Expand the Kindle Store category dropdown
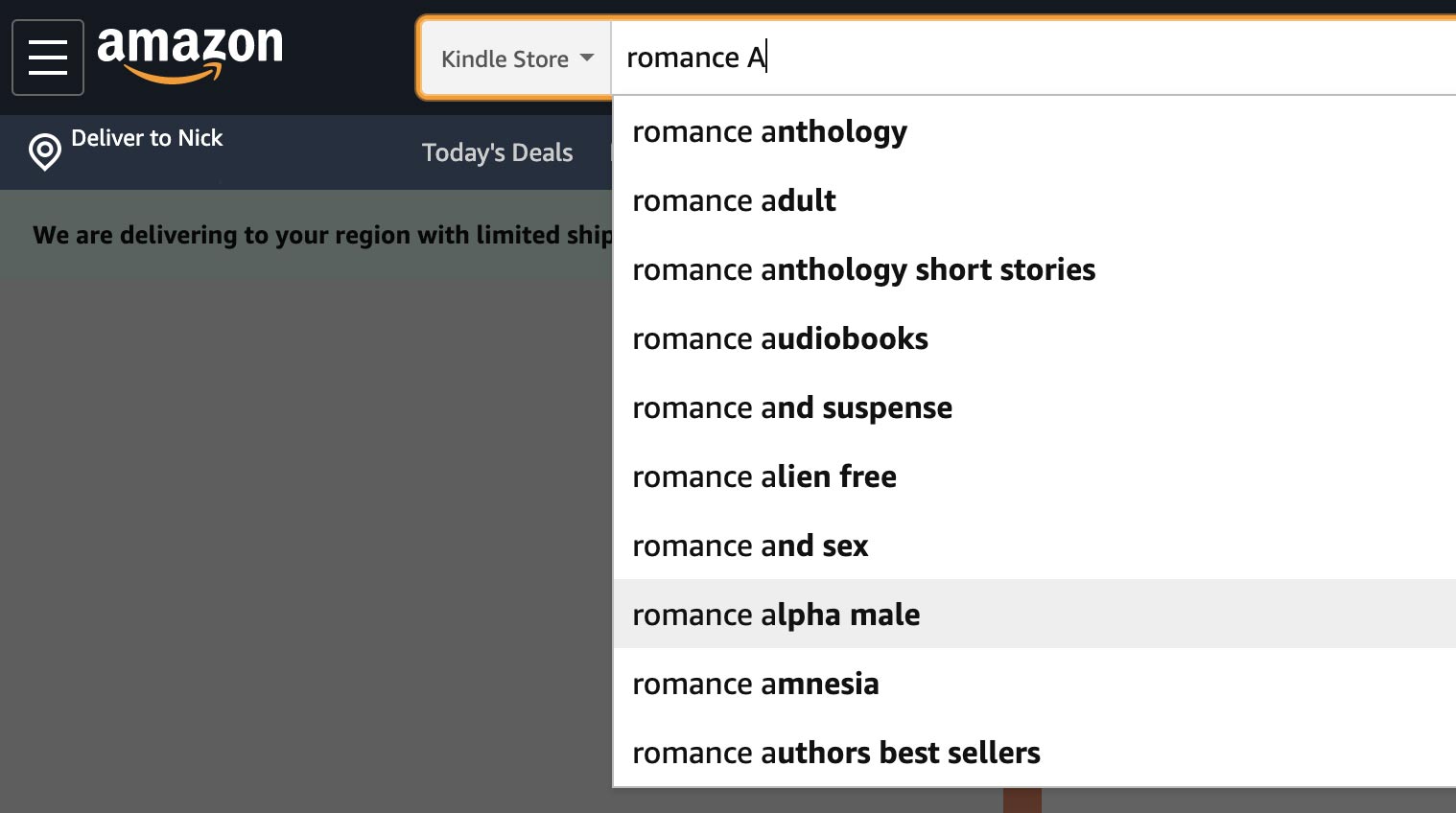The width and height of the screenshot is (1456, 813). point(517,58)
